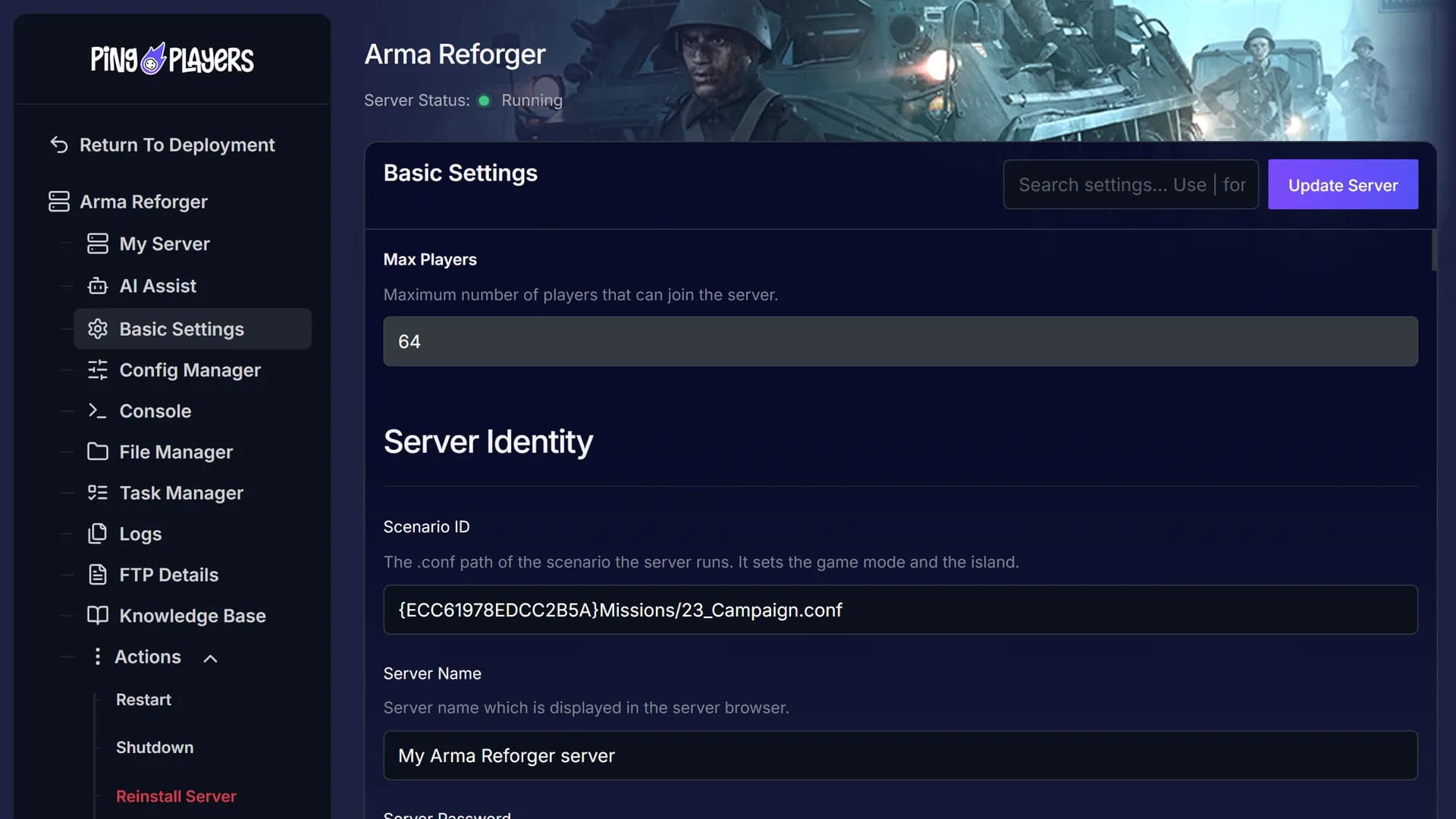The image size is (1456, 819).
Task: Click the Scenario ID input field
Action: coord(900,610)
